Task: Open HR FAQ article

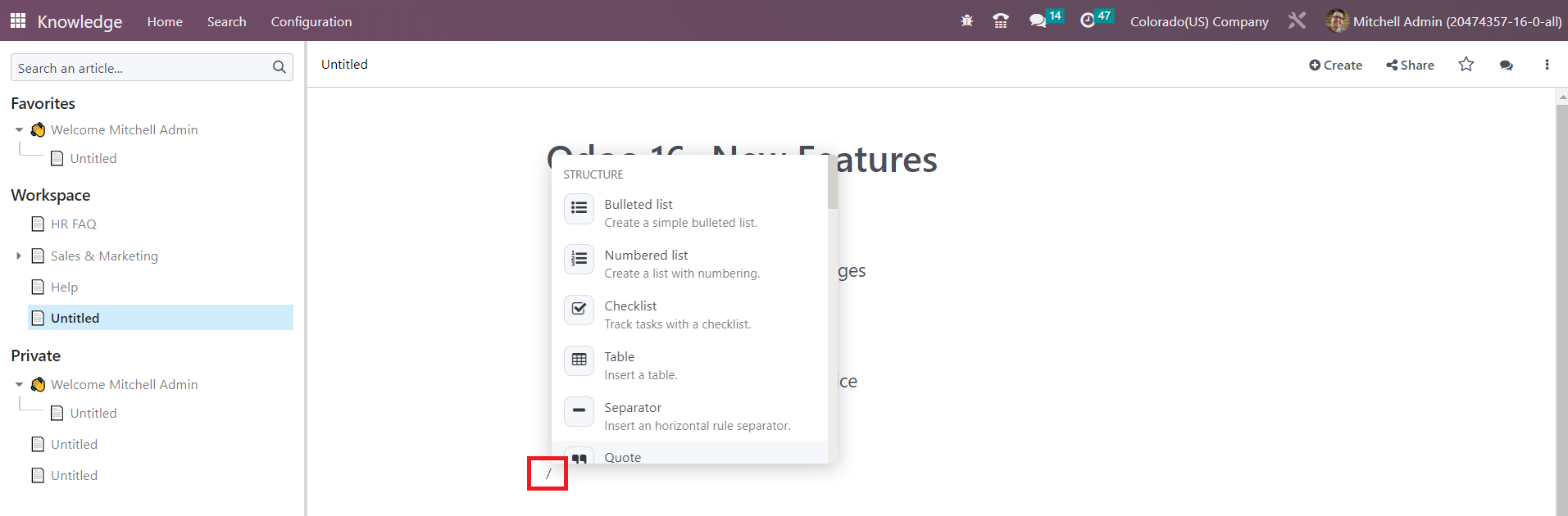Action: pyautogui.click(x=74, y=224)
